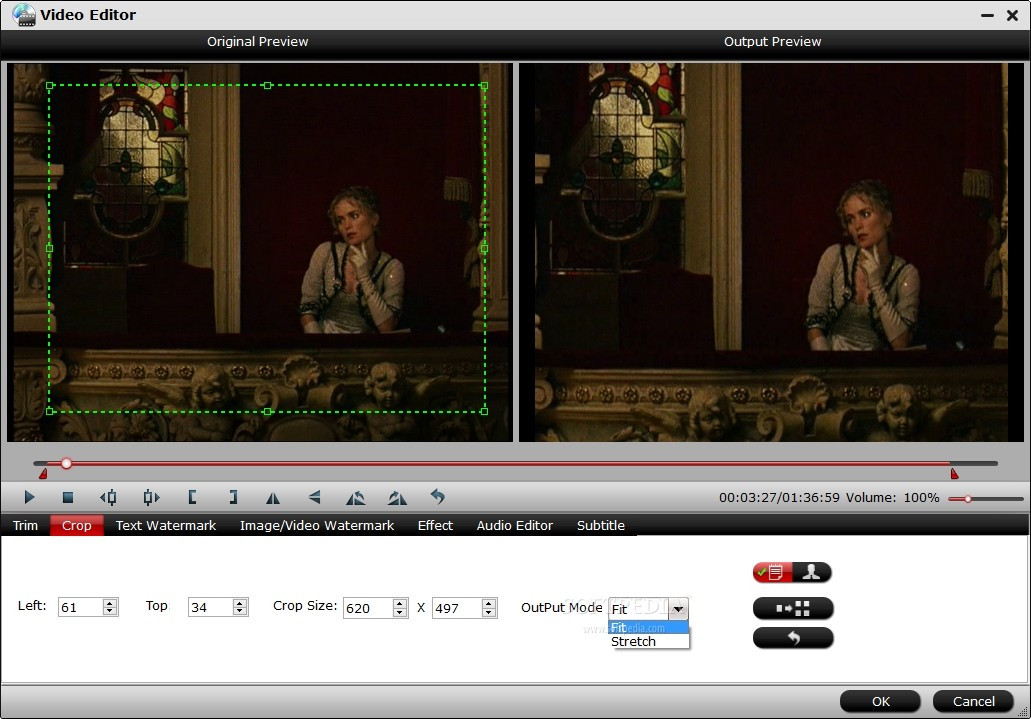Select the top-center crop handle
Screen dimensions: 1031x719
(267, 86)
